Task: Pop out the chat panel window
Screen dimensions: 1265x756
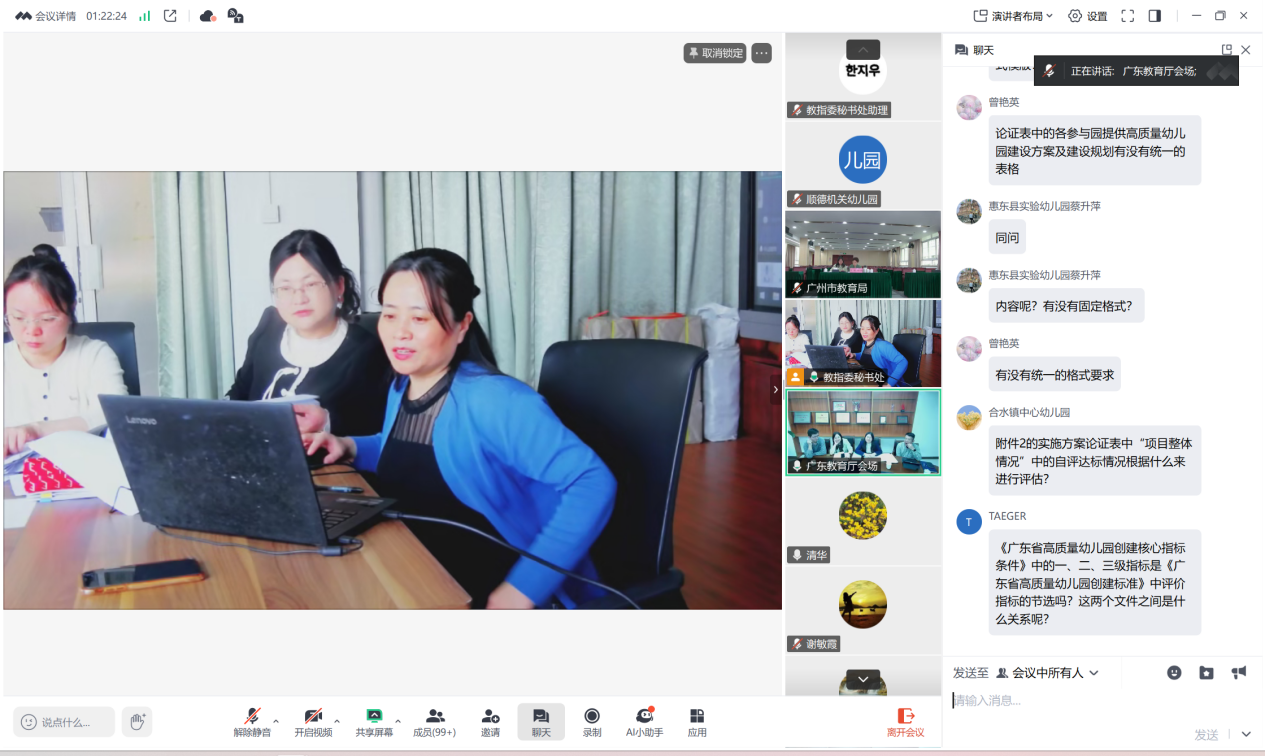Action: [1226, 50]
